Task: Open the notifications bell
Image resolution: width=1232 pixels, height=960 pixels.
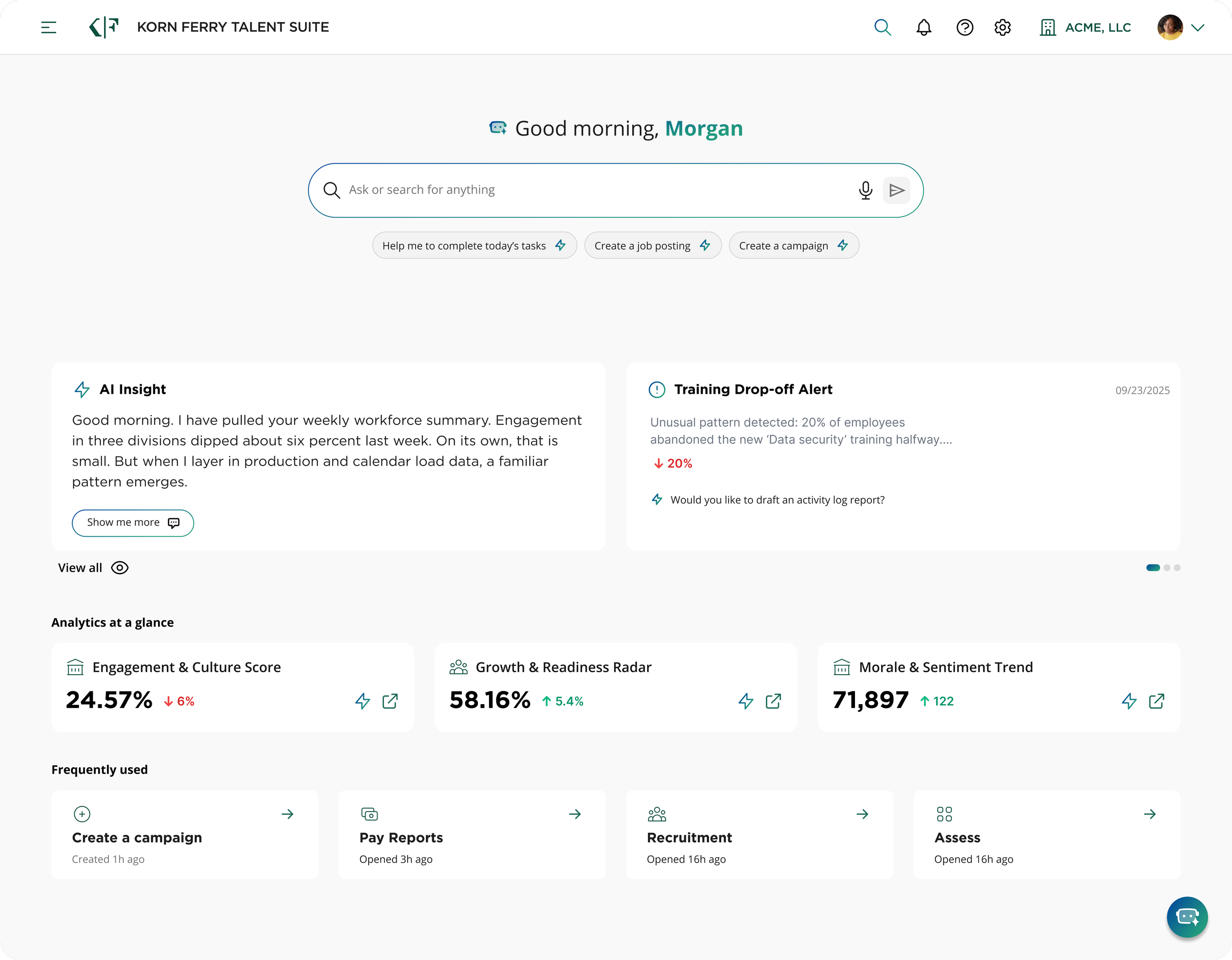Action: pyautogui.click(x=924, y=27)
